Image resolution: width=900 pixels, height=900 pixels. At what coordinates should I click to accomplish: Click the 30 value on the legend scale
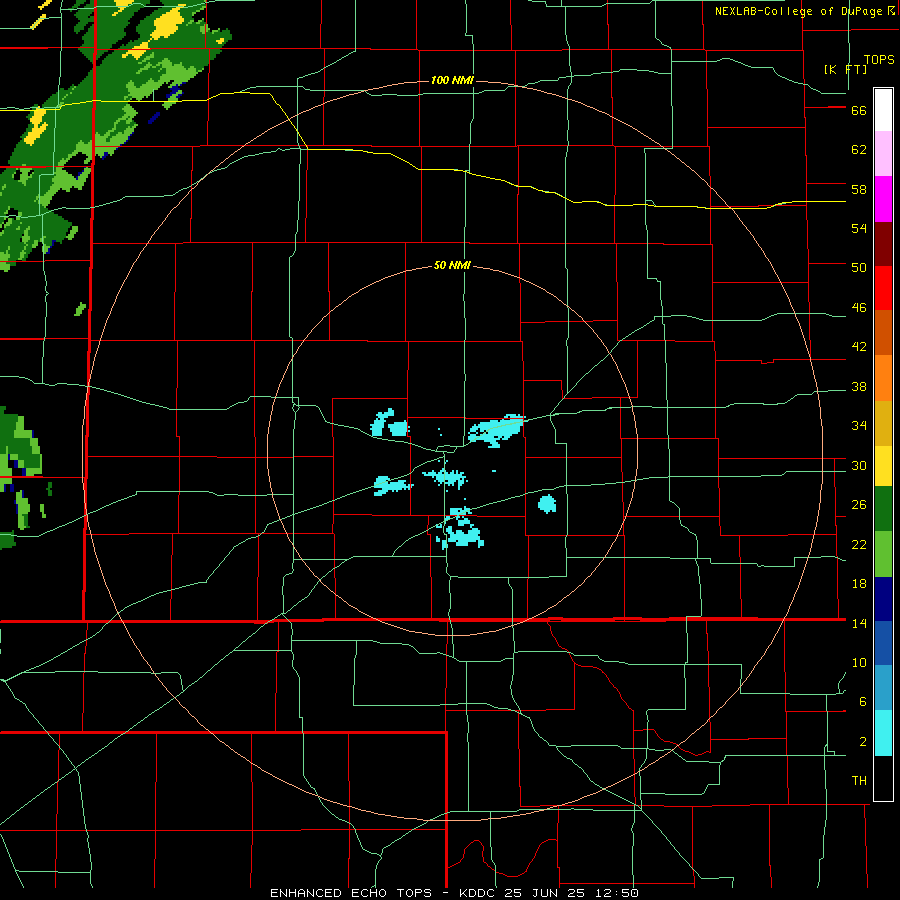click(x=859, y=465)
